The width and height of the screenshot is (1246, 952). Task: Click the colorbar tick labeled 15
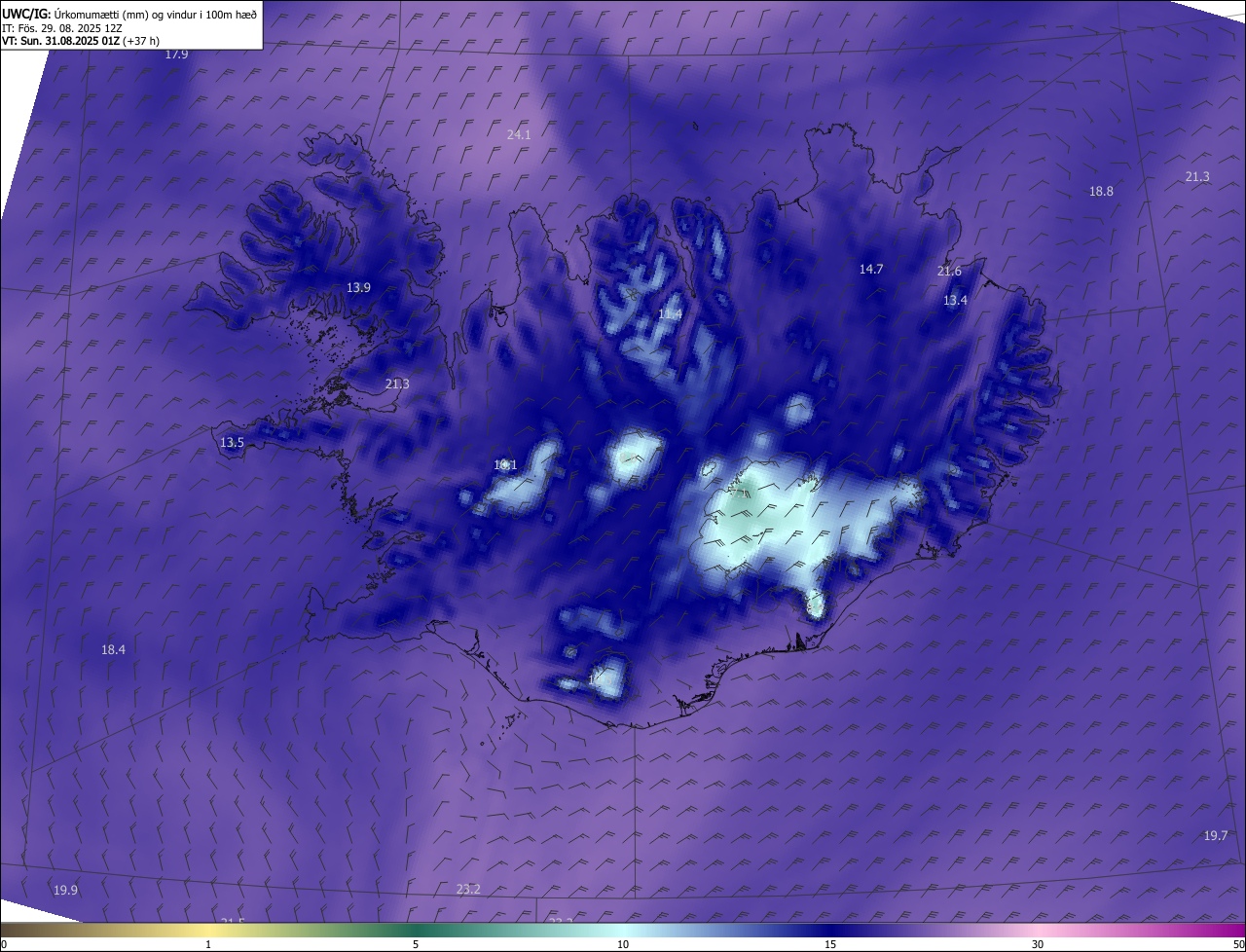click(x=830, y=945)
